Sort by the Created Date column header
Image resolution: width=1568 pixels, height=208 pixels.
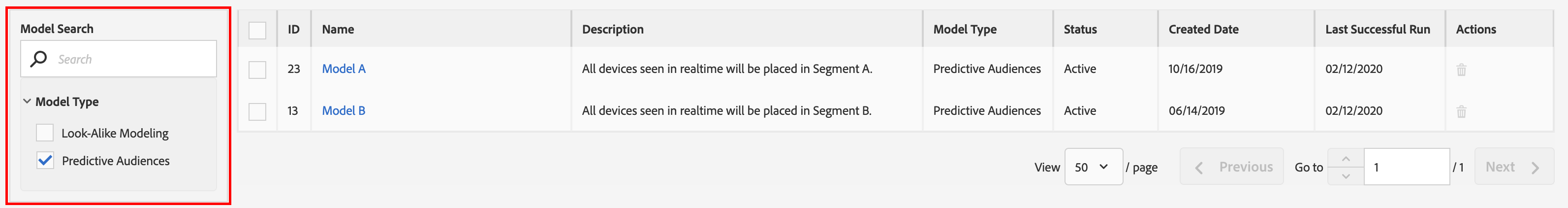pos(1203,29)
